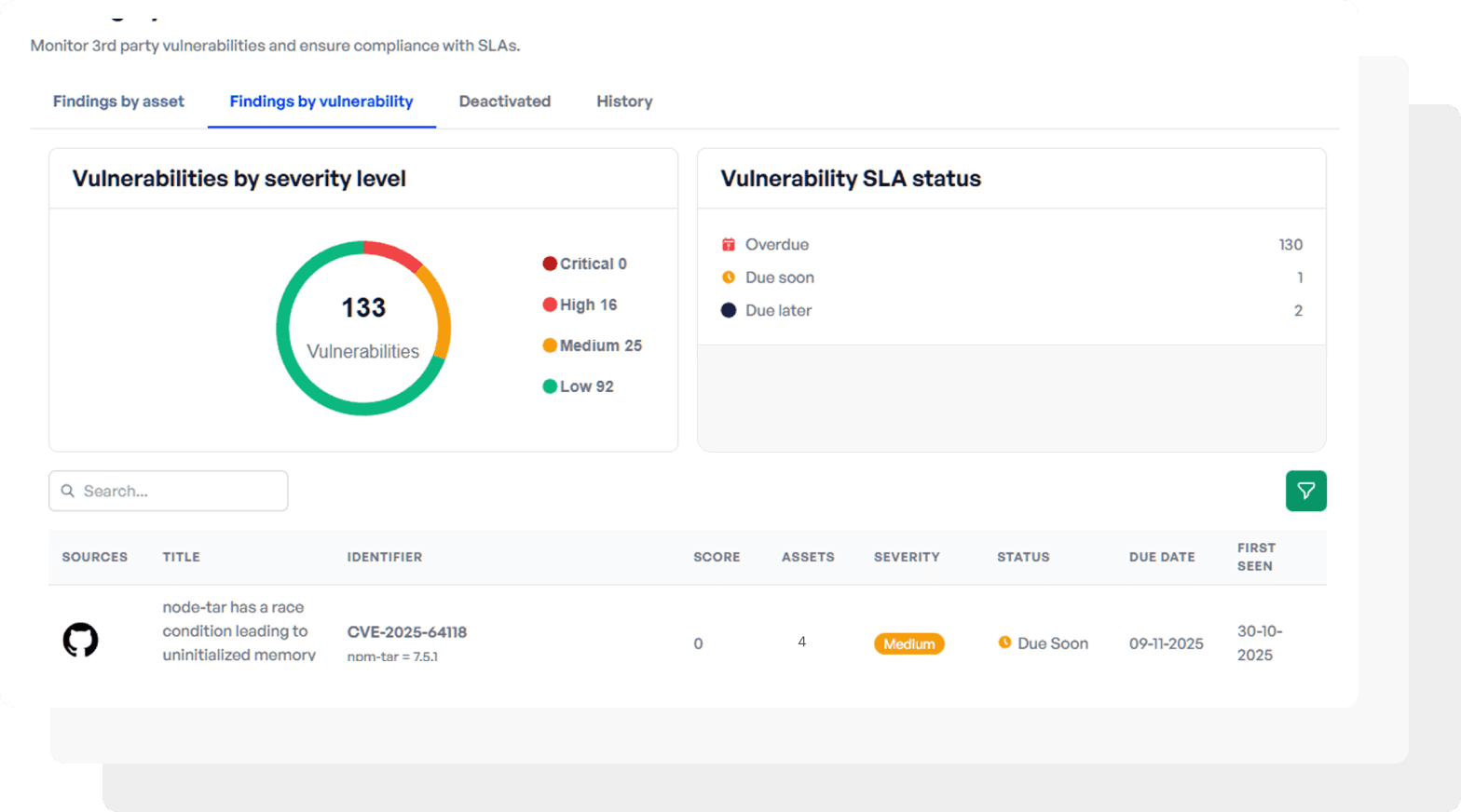Open the CVE-2025-64118 identifier
This screenshot has height=812, width=1461.
pos(407,632)
